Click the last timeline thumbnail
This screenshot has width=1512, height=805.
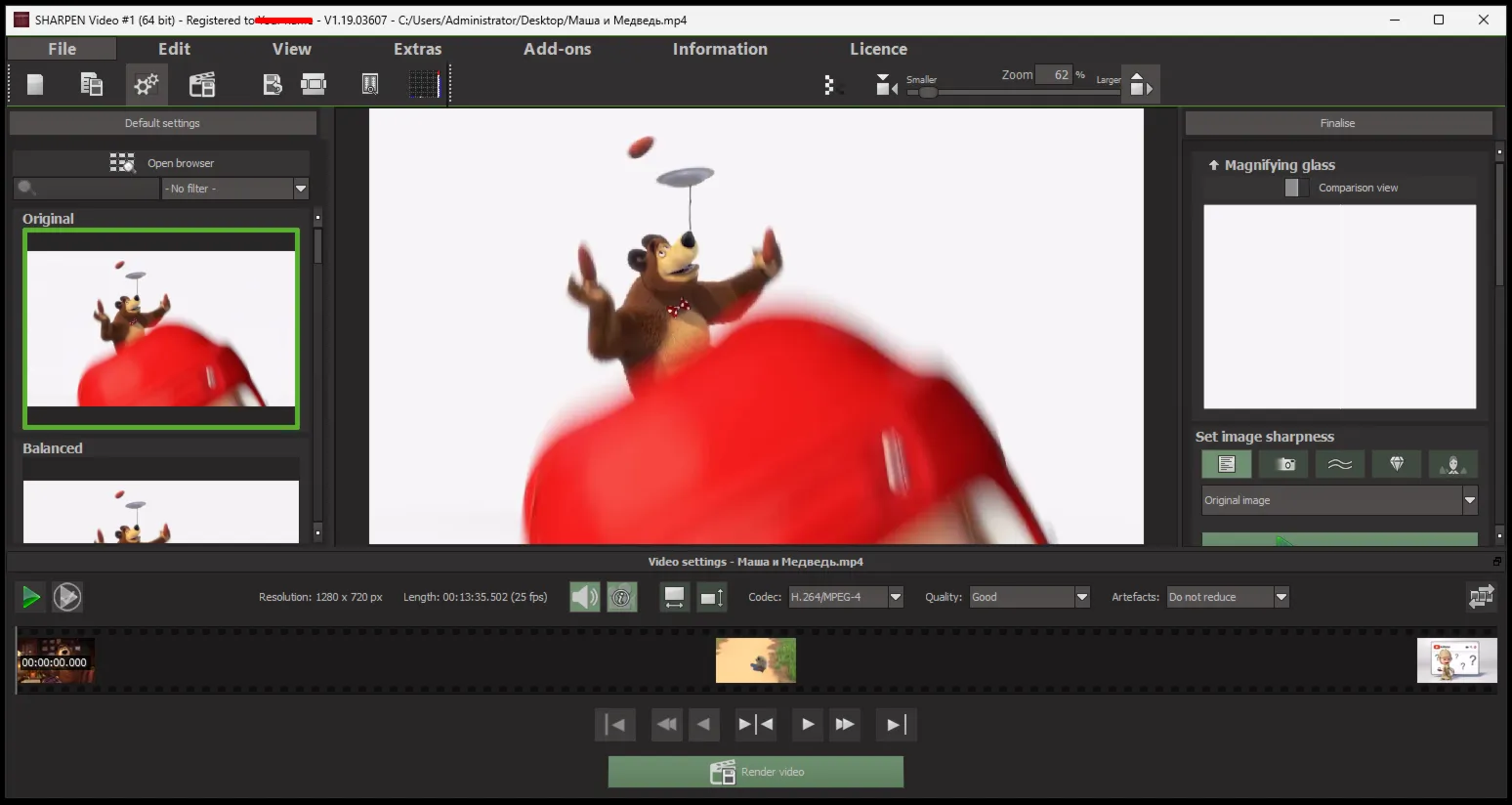[1456, 660]
